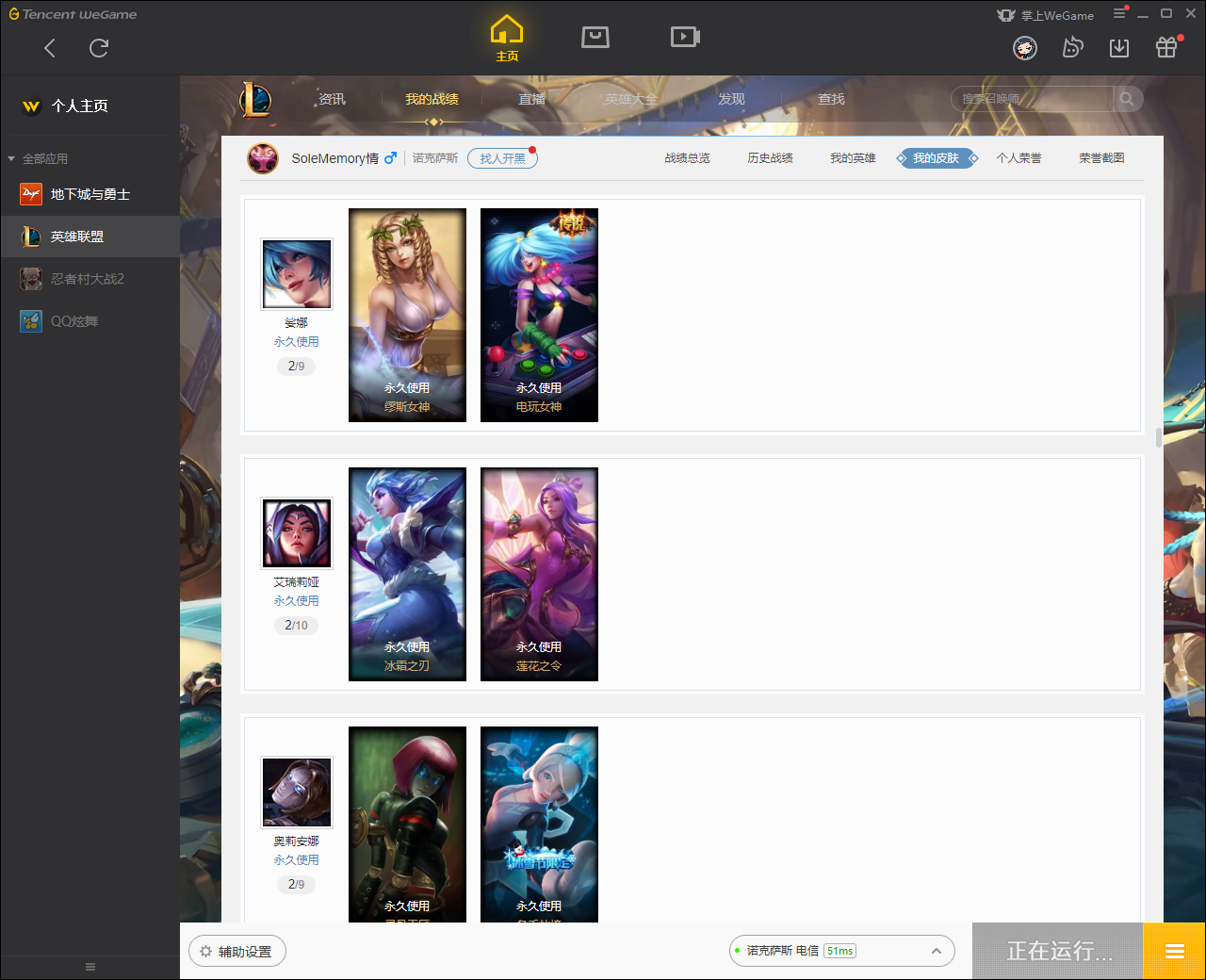This screenshot has height=980, width=1206.
Task: Click the 找人开黑 button
Action: coord(502,158)
